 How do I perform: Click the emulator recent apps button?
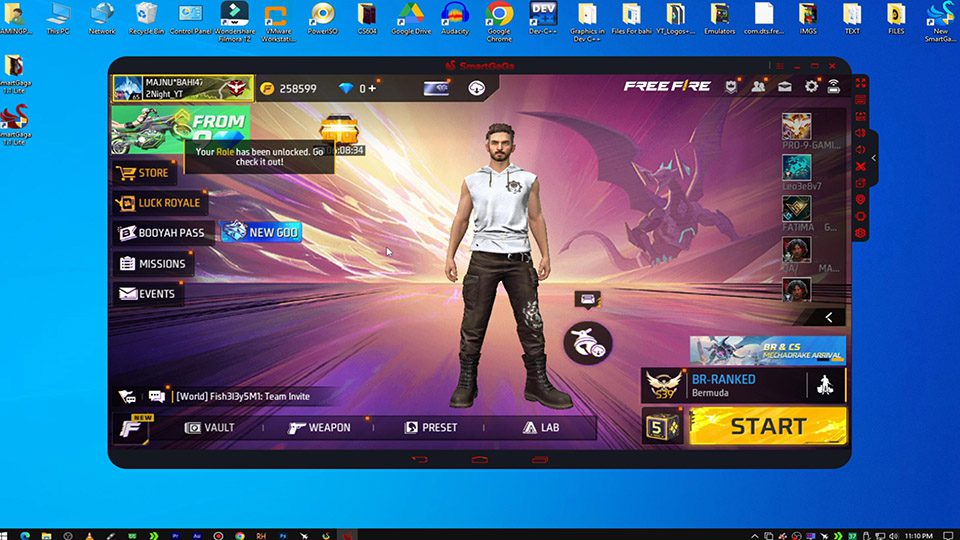(539, 459)
